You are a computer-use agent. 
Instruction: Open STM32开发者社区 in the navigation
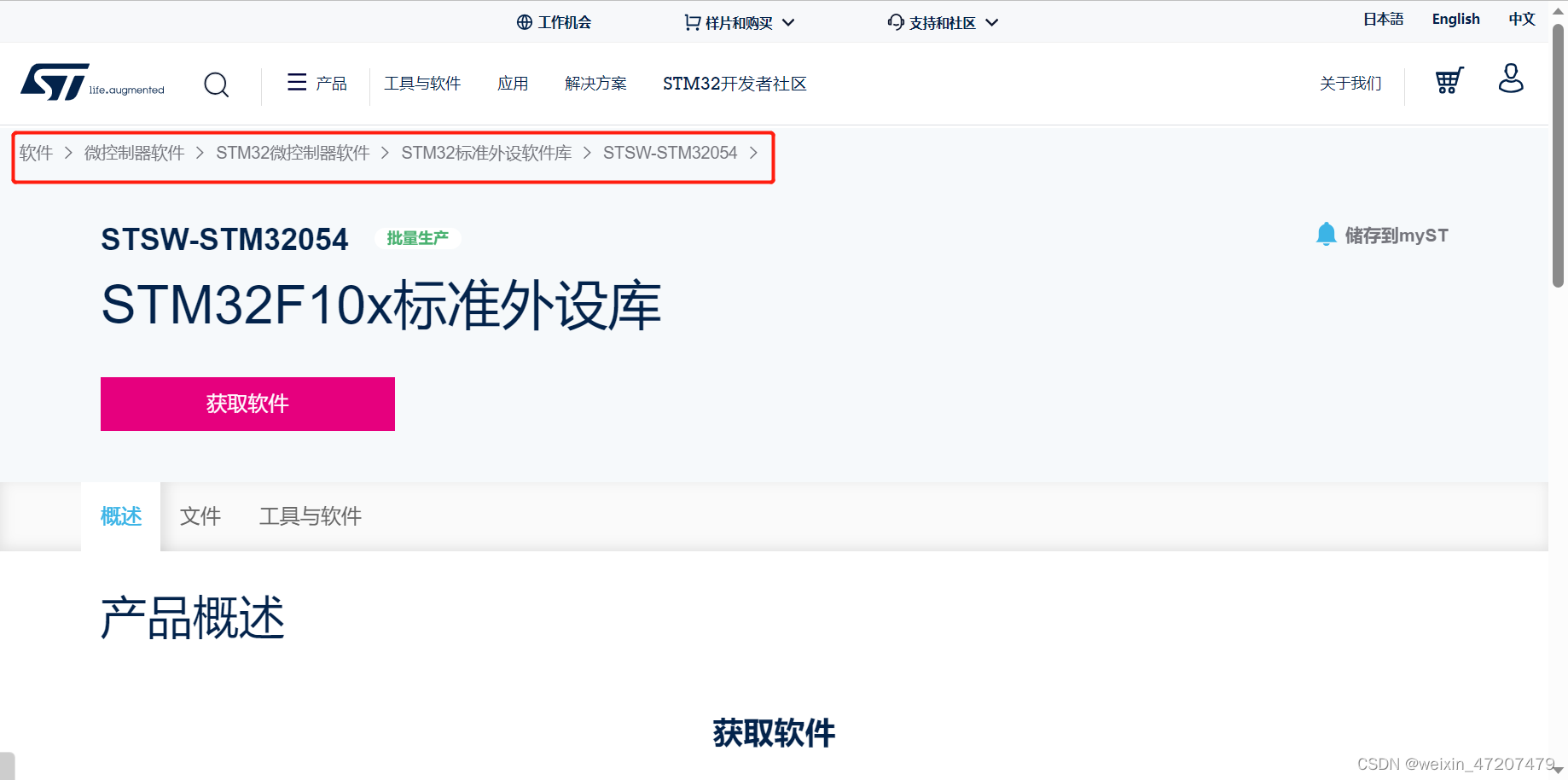(735, 84)
